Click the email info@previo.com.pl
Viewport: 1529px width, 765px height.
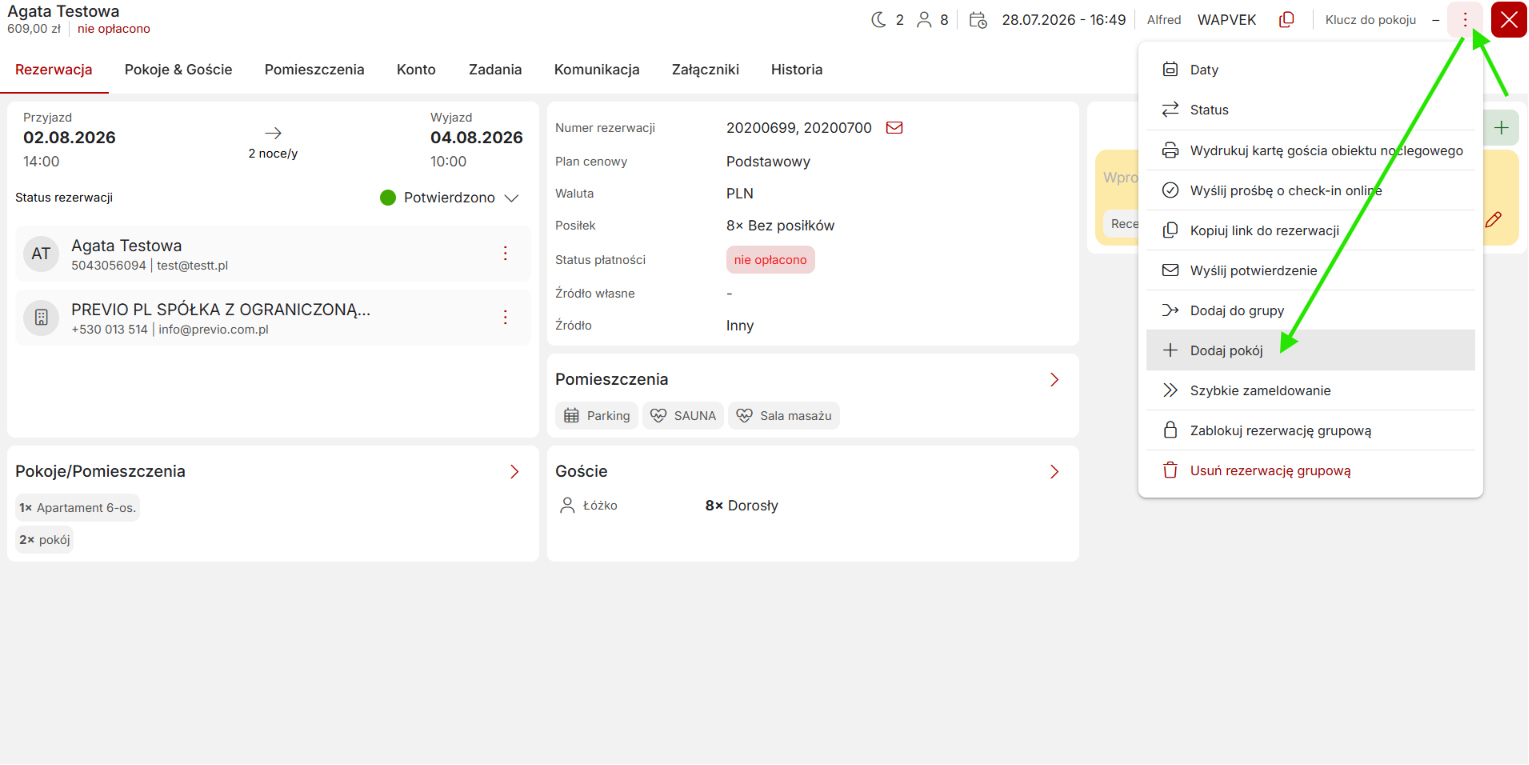(x=214, y=330)
